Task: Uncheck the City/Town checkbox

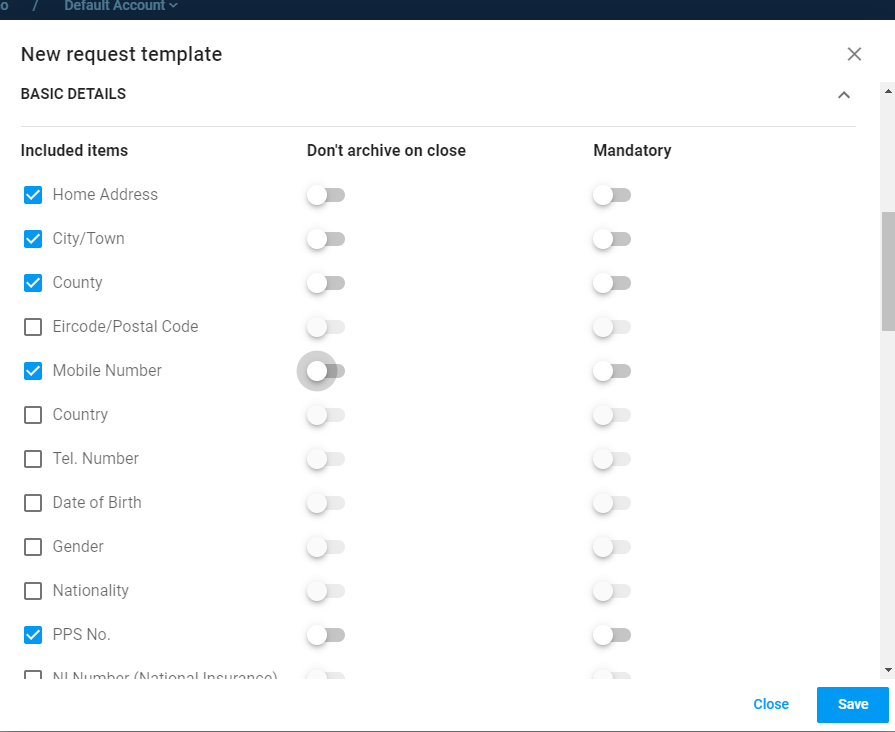Action: coord(33,239)
